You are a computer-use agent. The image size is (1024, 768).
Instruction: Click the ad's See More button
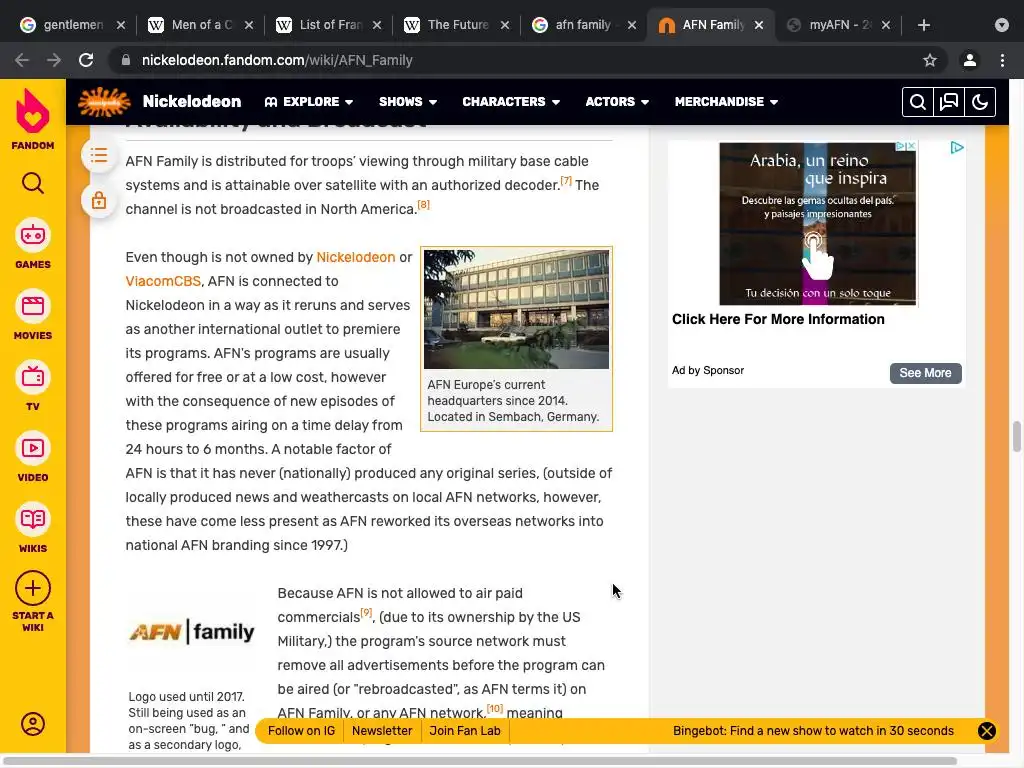click(925, 373)
